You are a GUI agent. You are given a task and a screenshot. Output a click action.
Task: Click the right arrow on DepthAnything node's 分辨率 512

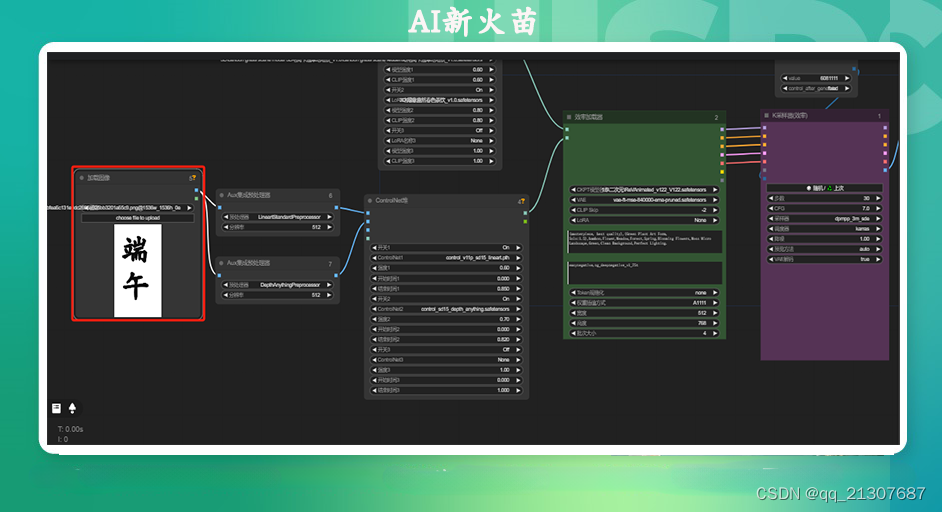coord(329,295)
